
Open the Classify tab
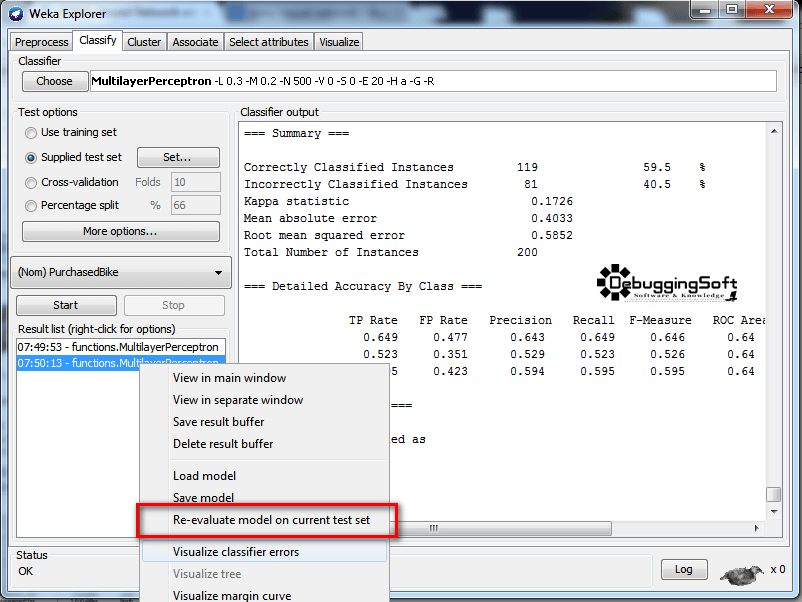tap(98, 40)
